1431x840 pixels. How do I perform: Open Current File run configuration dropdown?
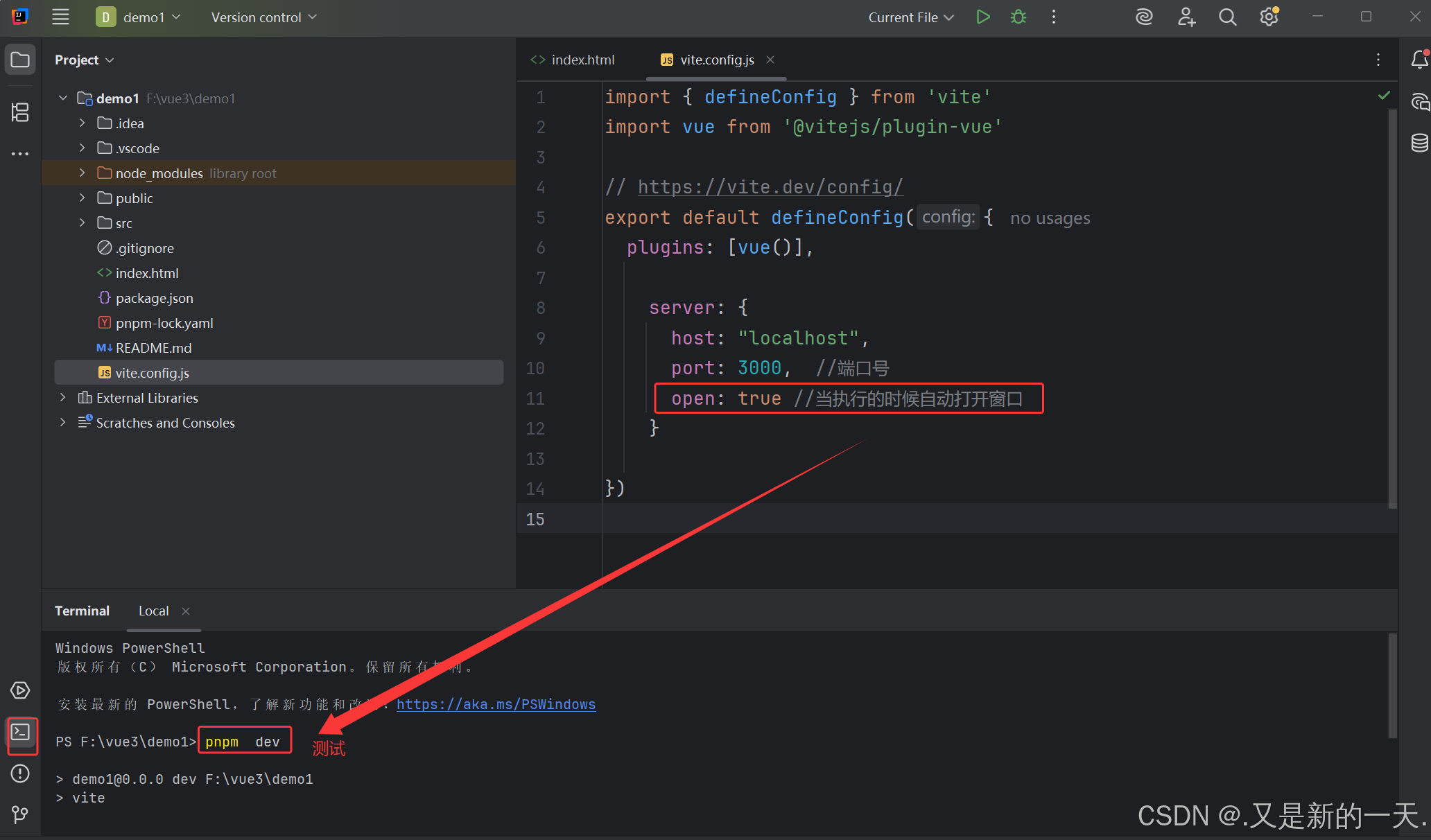911,17
